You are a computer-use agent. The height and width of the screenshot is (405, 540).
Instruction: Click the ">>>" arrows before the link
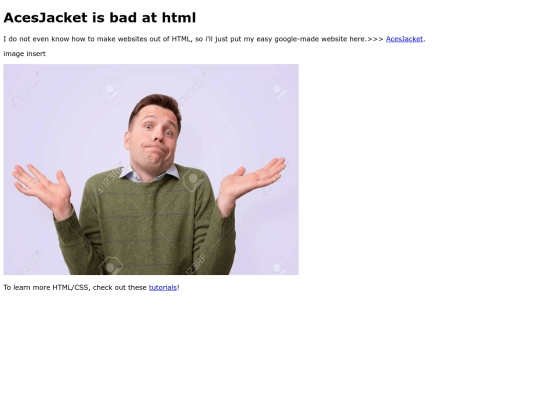point(375,39)
